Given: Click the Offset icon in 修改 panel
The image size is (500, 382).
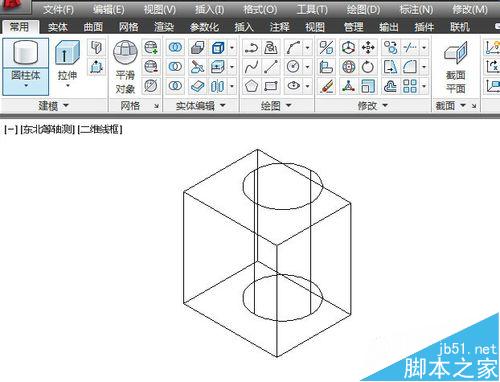Looking at the screenshot, I should (x=390, y=87).
